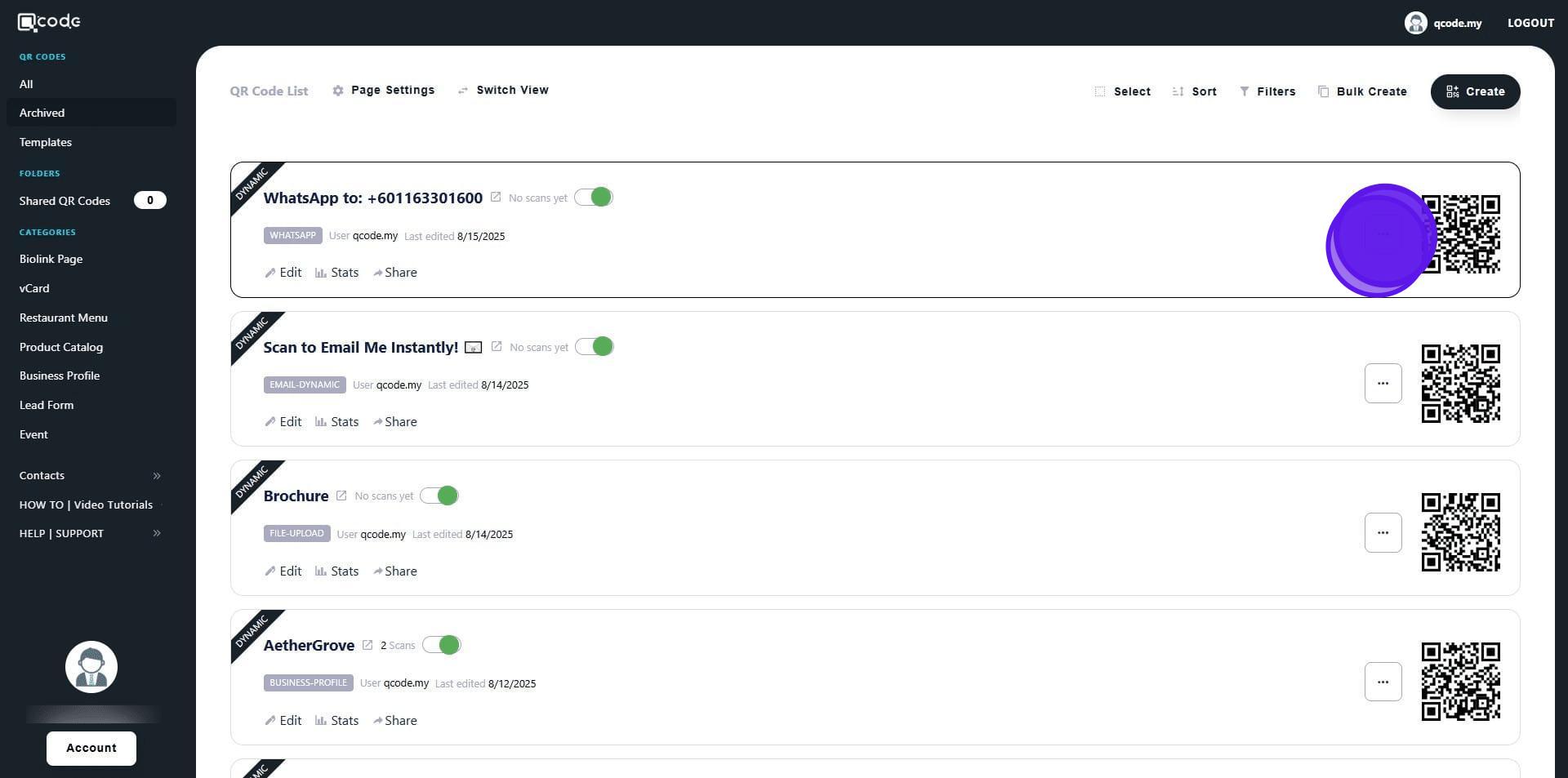Open the Archived section
1568x778 pixels.
tap(91, 113)
